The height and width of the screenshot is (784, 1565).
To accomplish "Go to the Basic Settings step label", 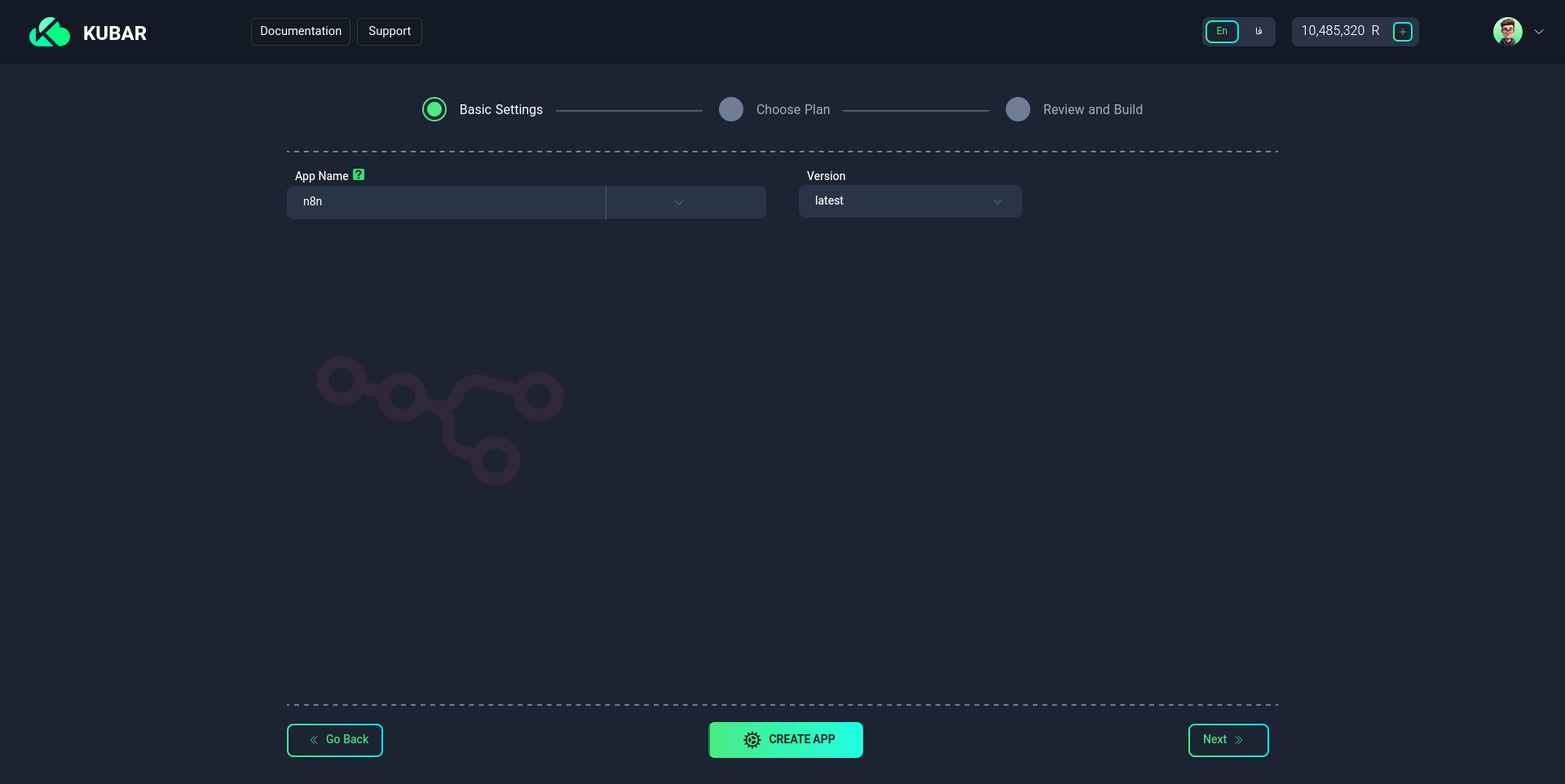I will [x=500, y=110].
